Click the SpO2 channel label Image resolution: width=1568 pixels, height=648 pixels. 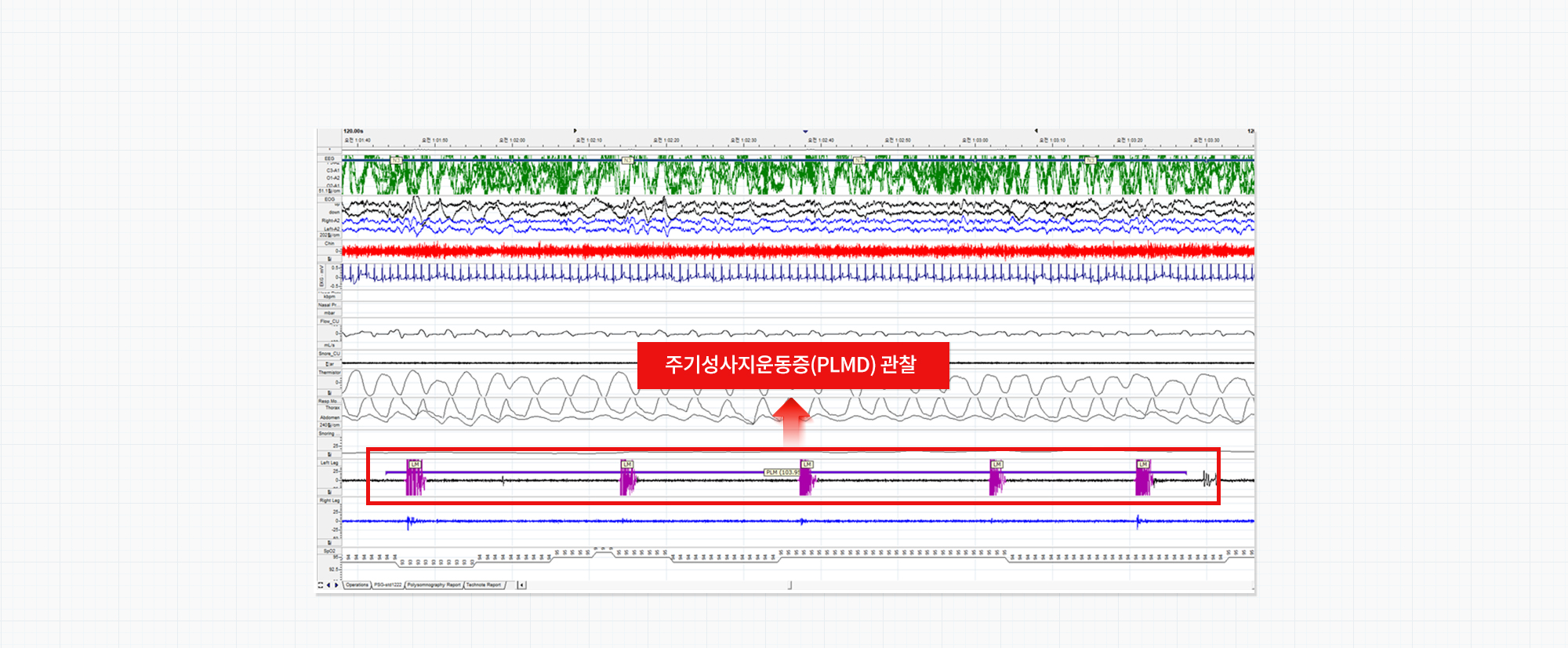[x=329, y=551]
